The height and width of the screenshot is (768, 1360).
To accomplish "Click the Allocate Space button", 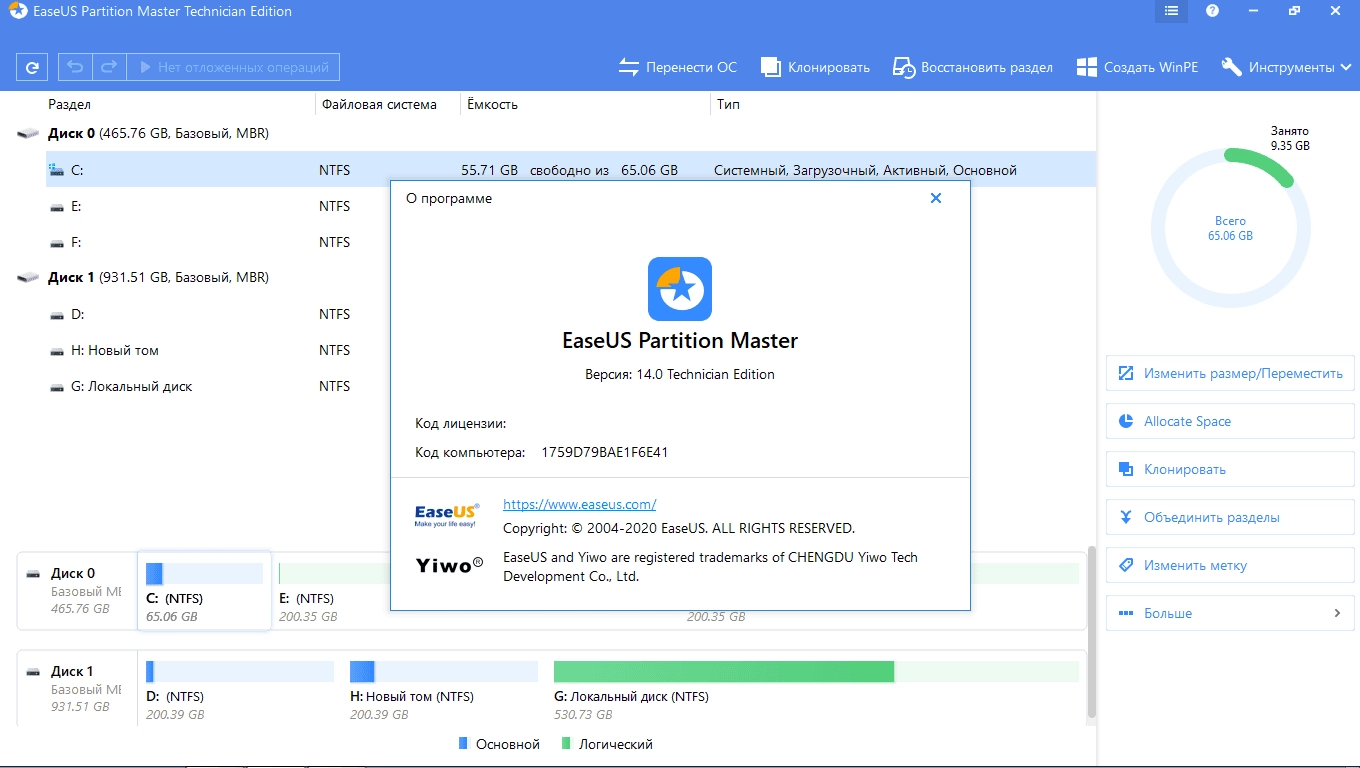I will [1230, 421].
